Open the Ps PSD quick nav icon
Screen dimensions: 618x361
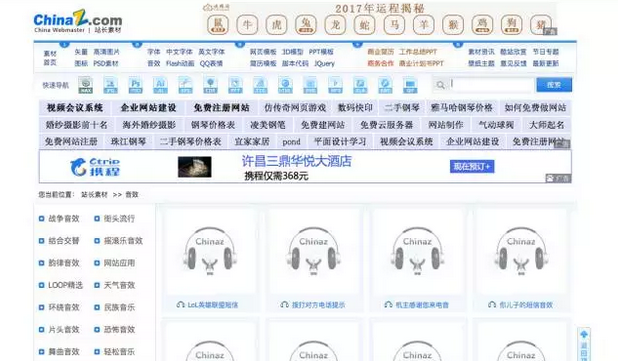135,85
